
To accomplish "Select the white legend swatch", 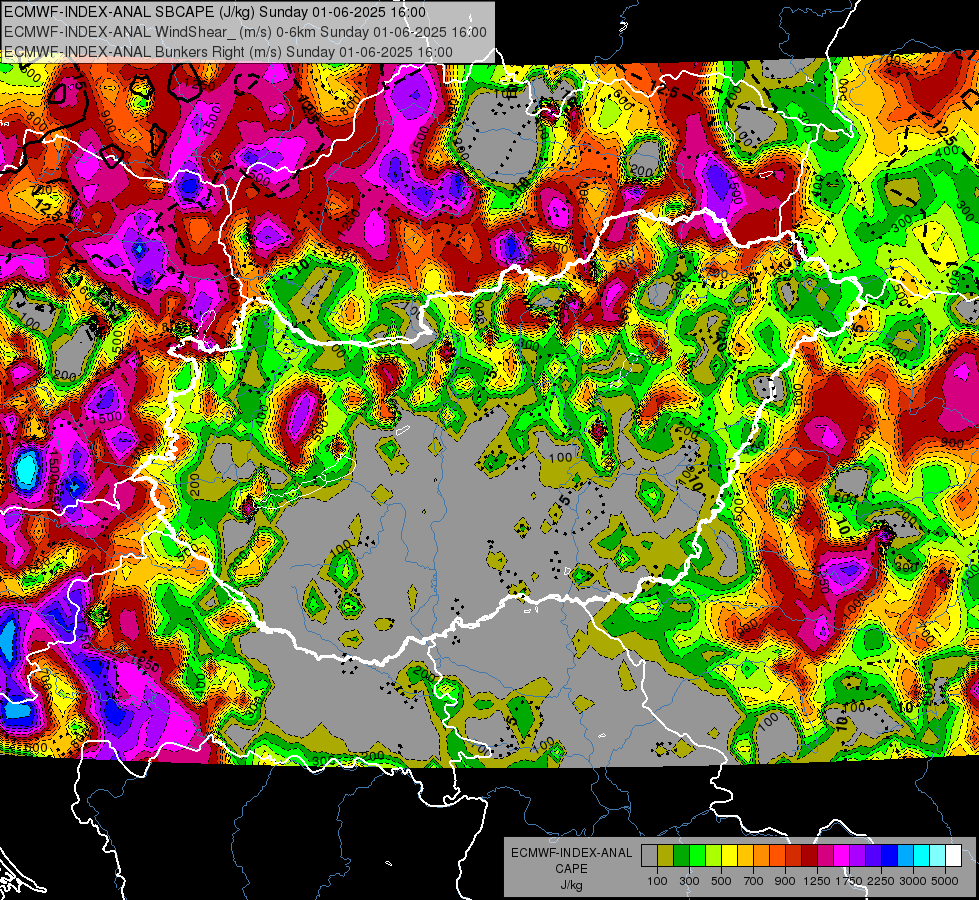I will [953, 856].
